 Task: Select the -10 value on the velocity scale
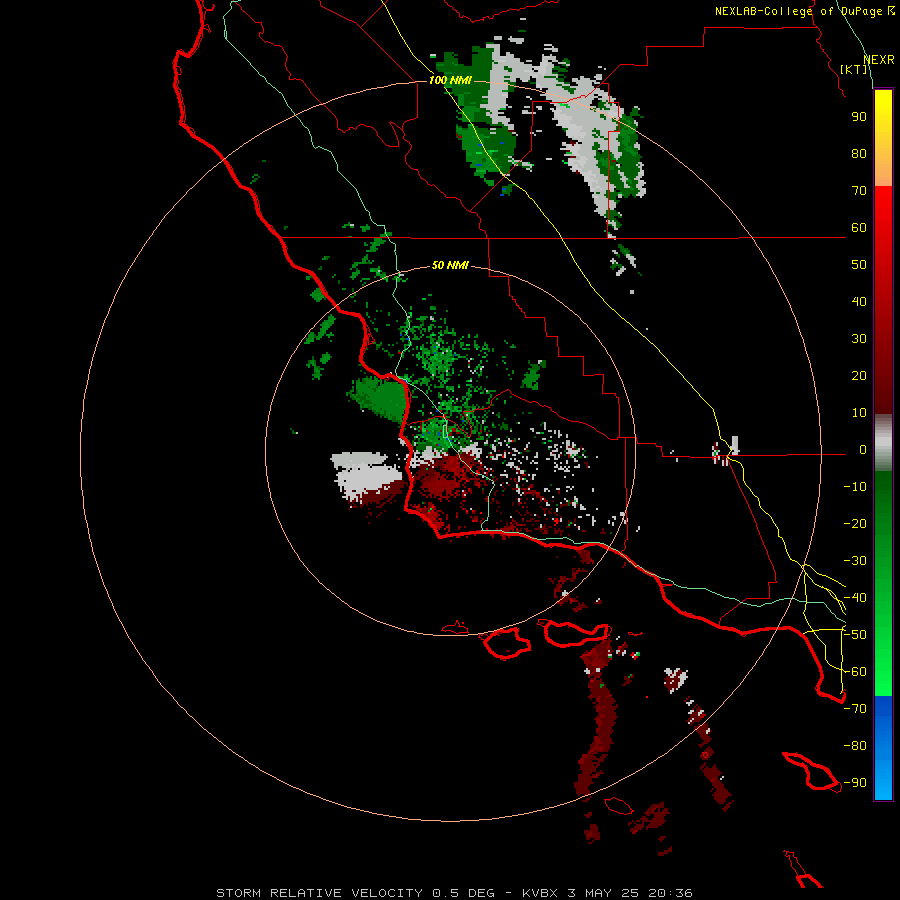[855, 487]
